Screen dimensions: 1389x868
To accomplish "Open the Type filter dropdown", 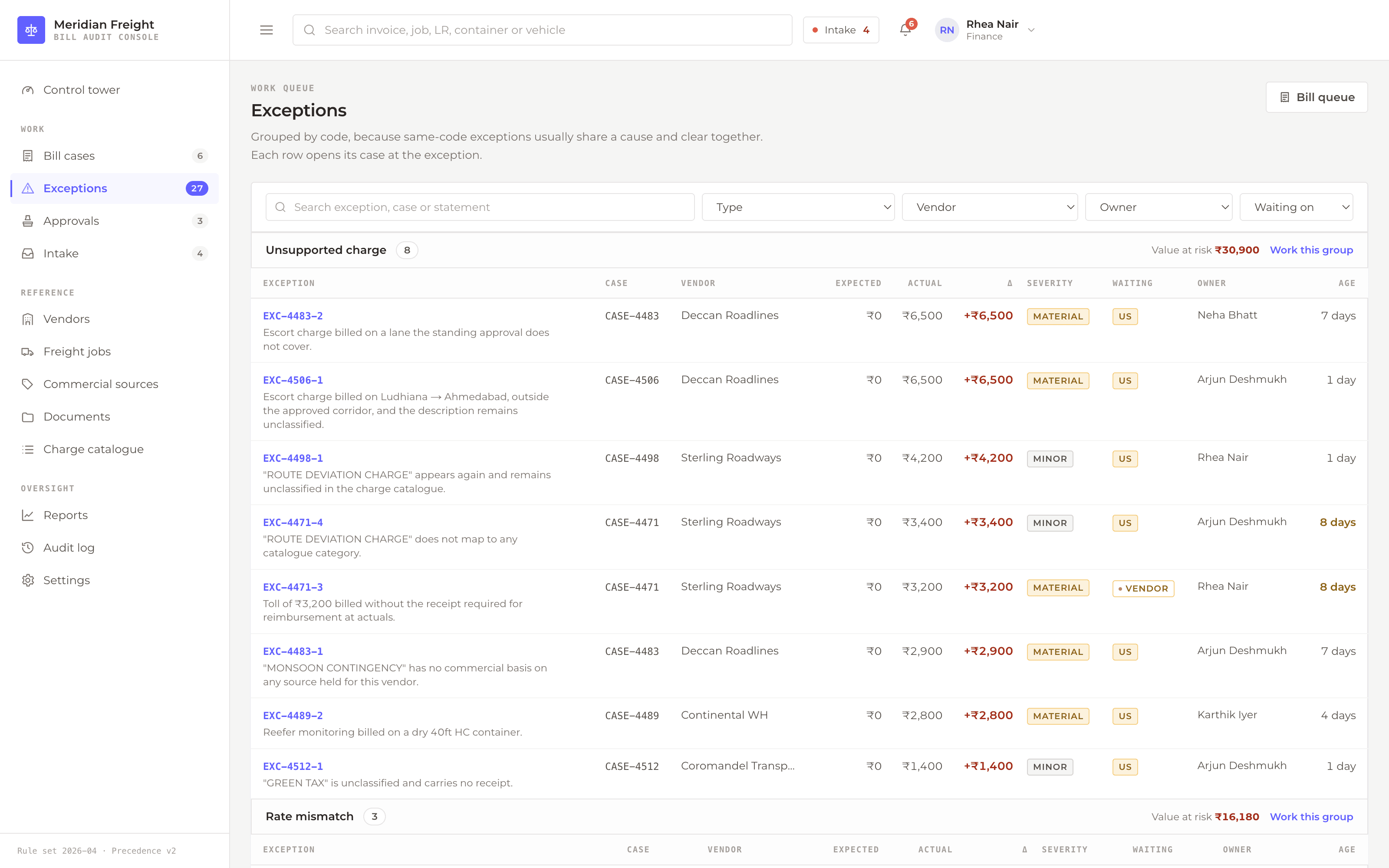I will coord(798,207).
